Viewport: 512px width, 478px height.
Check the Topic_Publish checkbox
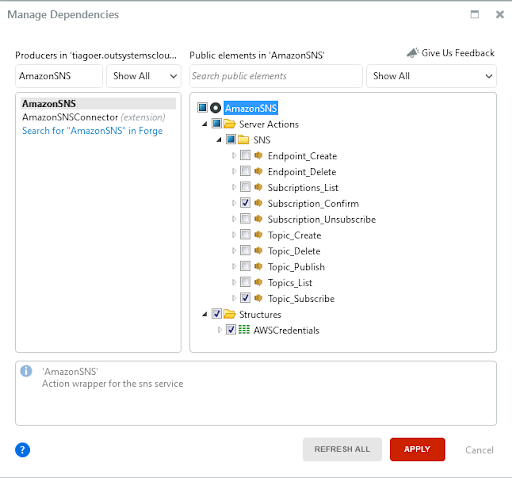pos(245,266)
